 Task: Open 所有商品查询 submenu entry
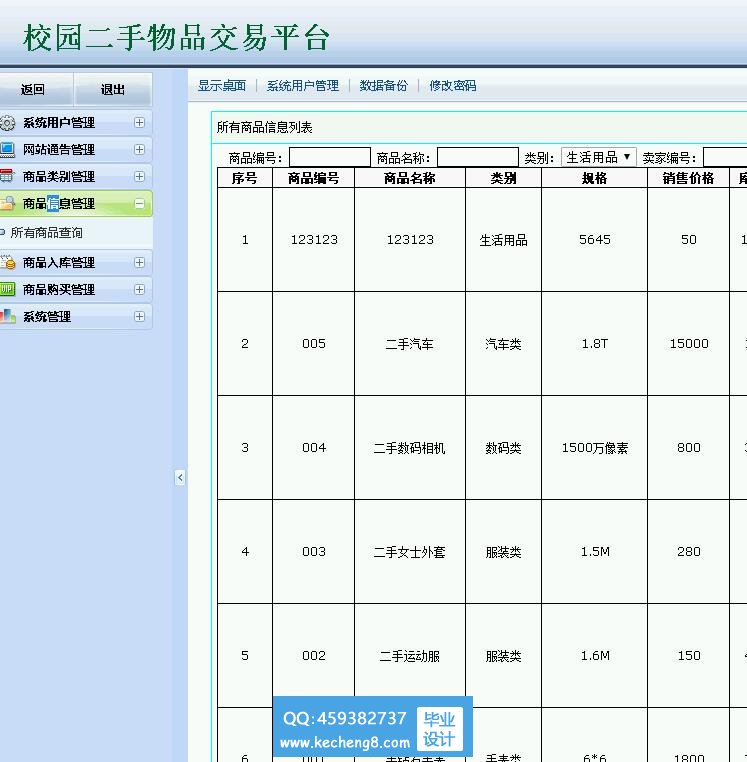[47, 233]
